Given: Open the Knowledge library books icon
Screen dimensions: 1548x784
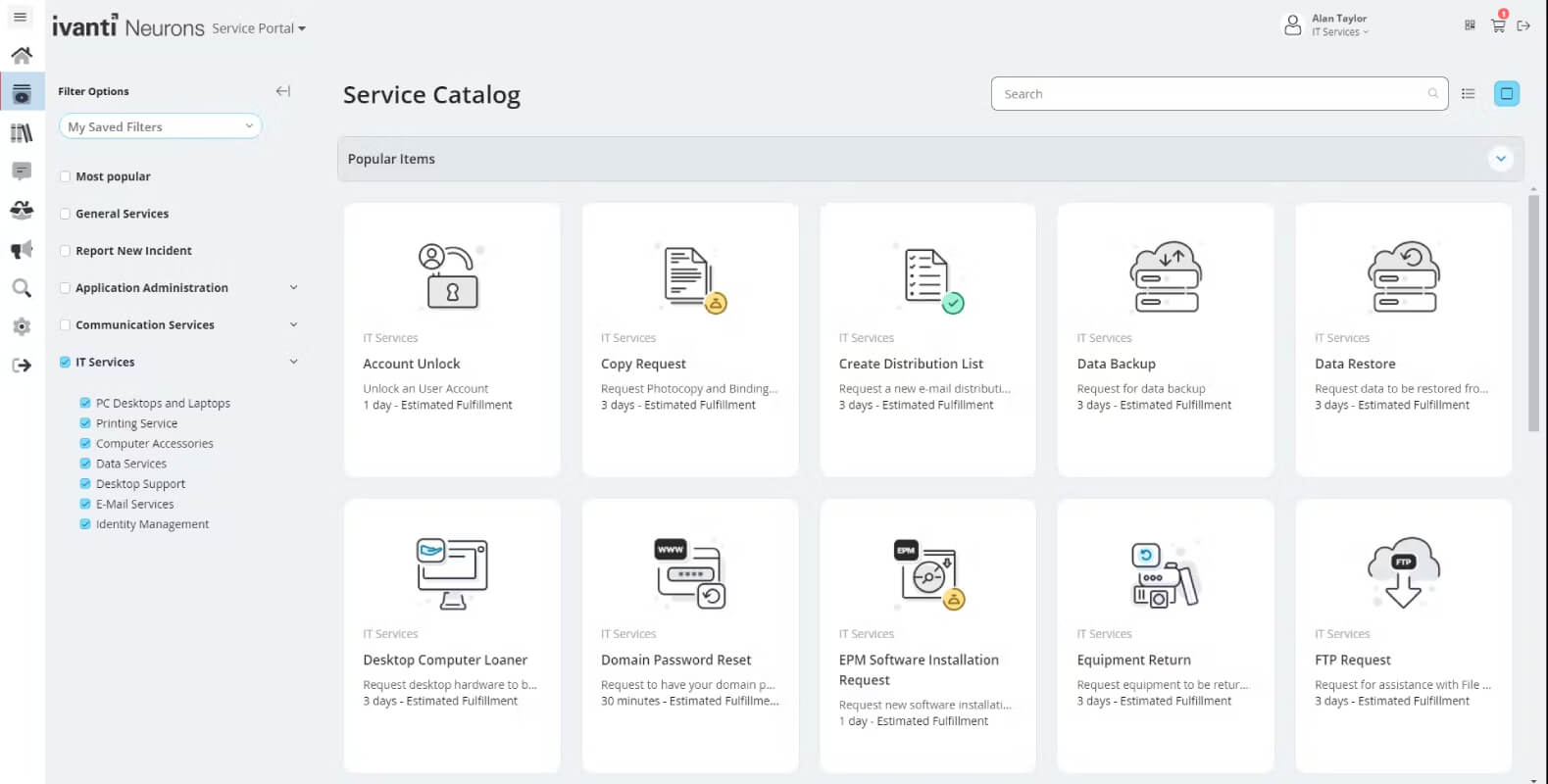Looking at the screenshot, I should pyautogui.click(x=22, y=133).
